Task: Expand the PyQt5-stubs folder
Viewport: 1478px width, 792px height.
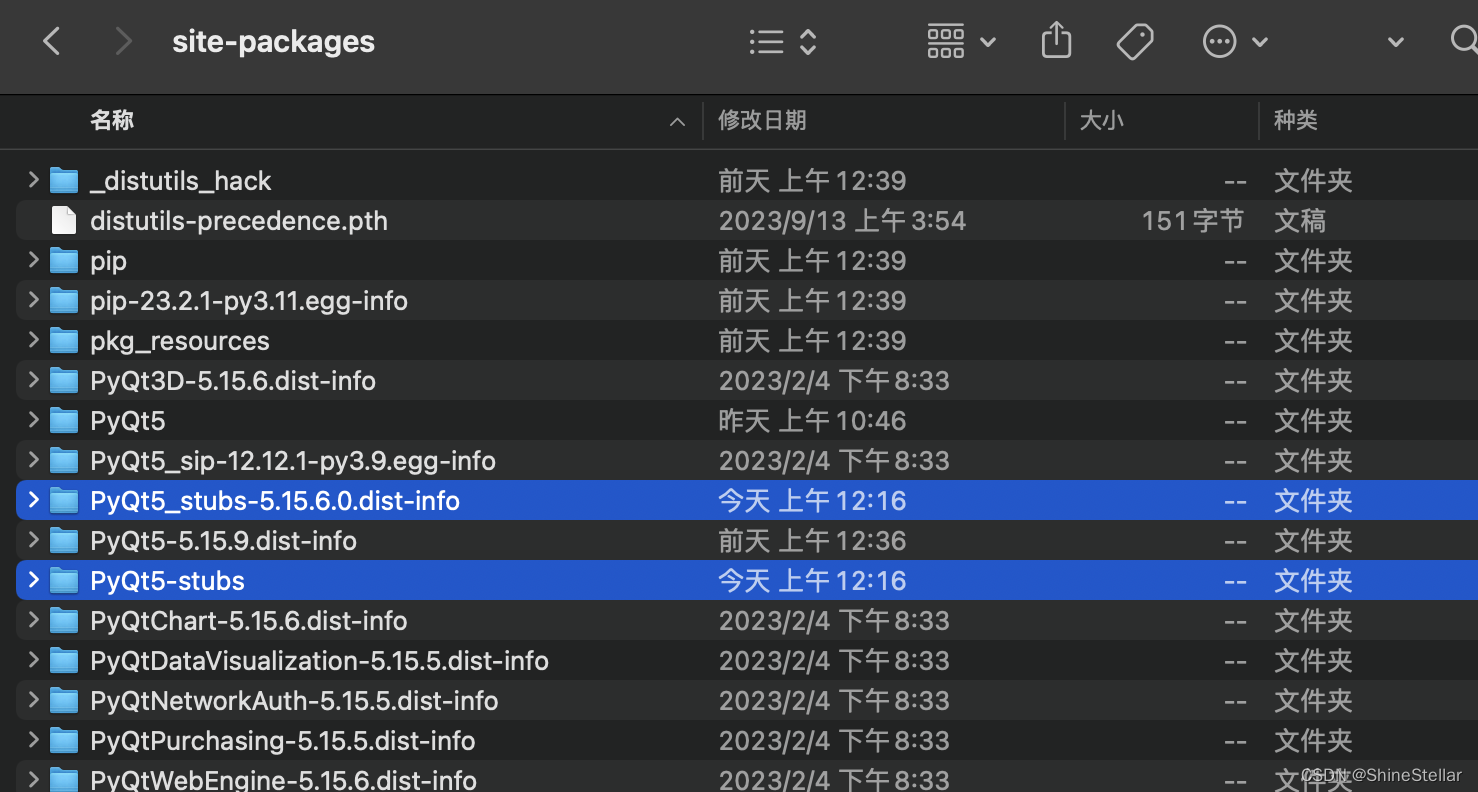Action: point(33,580)
